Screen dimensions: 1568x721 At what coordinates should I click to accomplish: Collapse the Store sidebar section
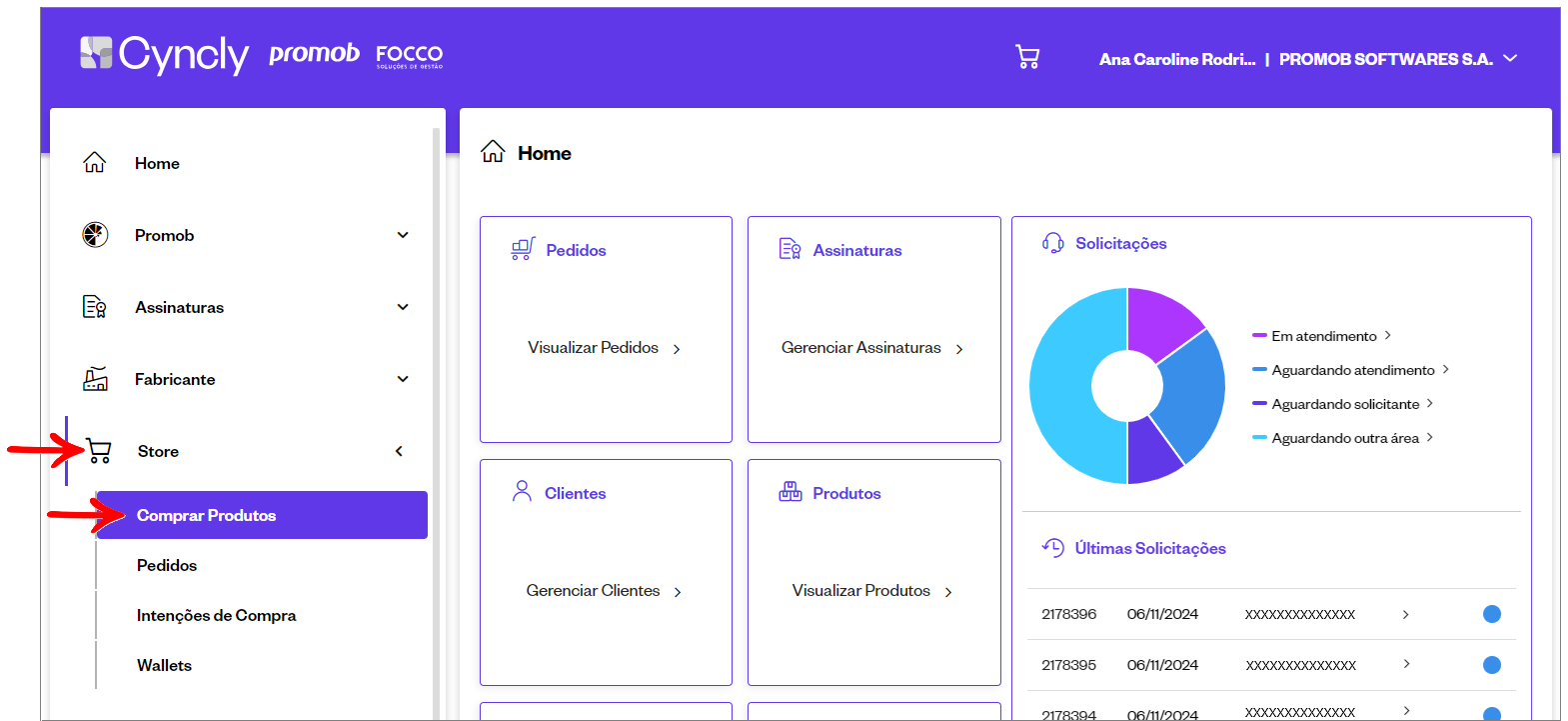pos(399,451)
